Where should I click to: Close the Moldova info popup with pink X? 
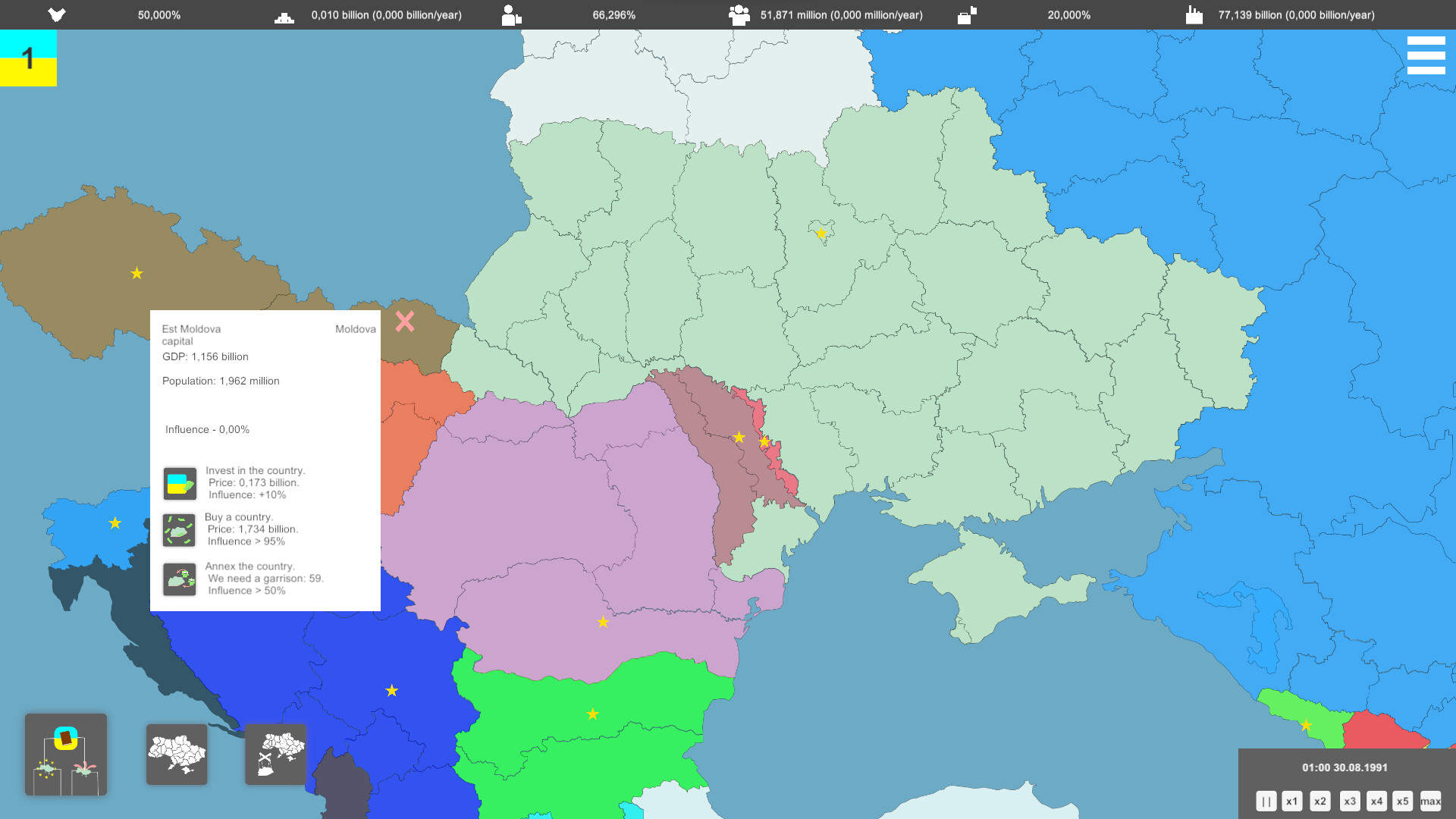[404, 322]
